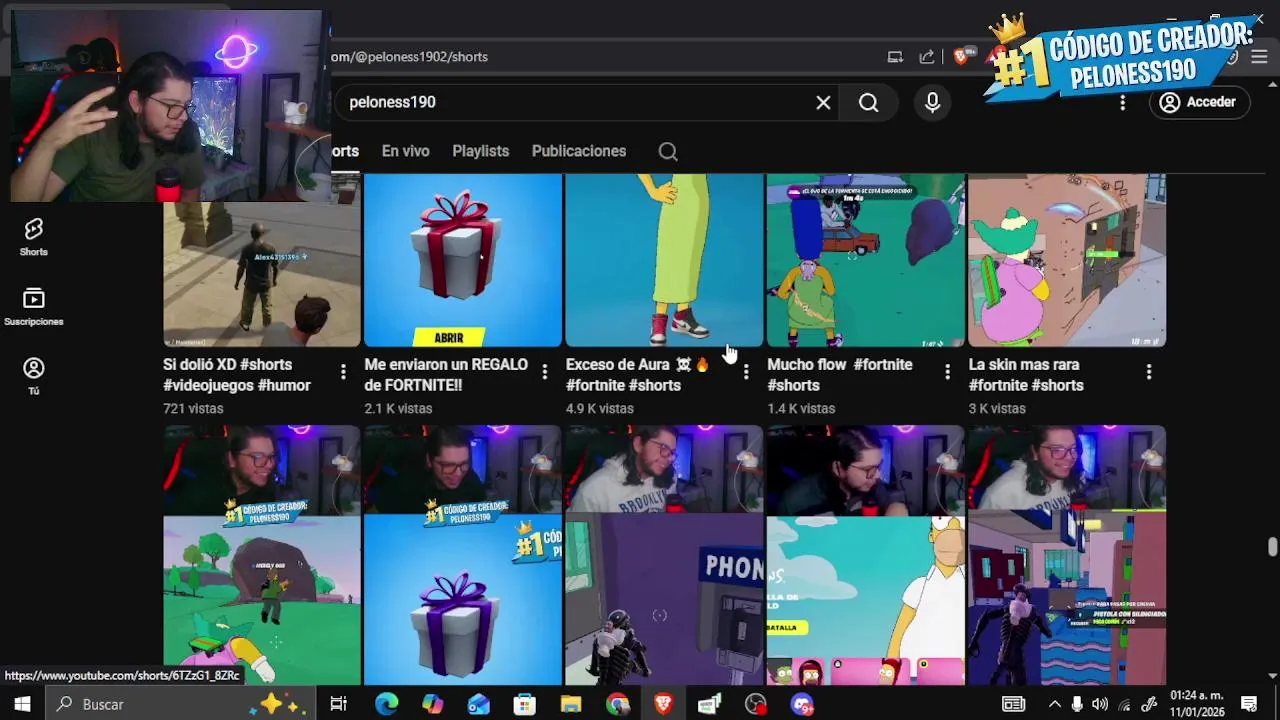Viewport: 1280px width, 720px height.
Task: Click the browser address bar URL
Action: click(410, 57)
